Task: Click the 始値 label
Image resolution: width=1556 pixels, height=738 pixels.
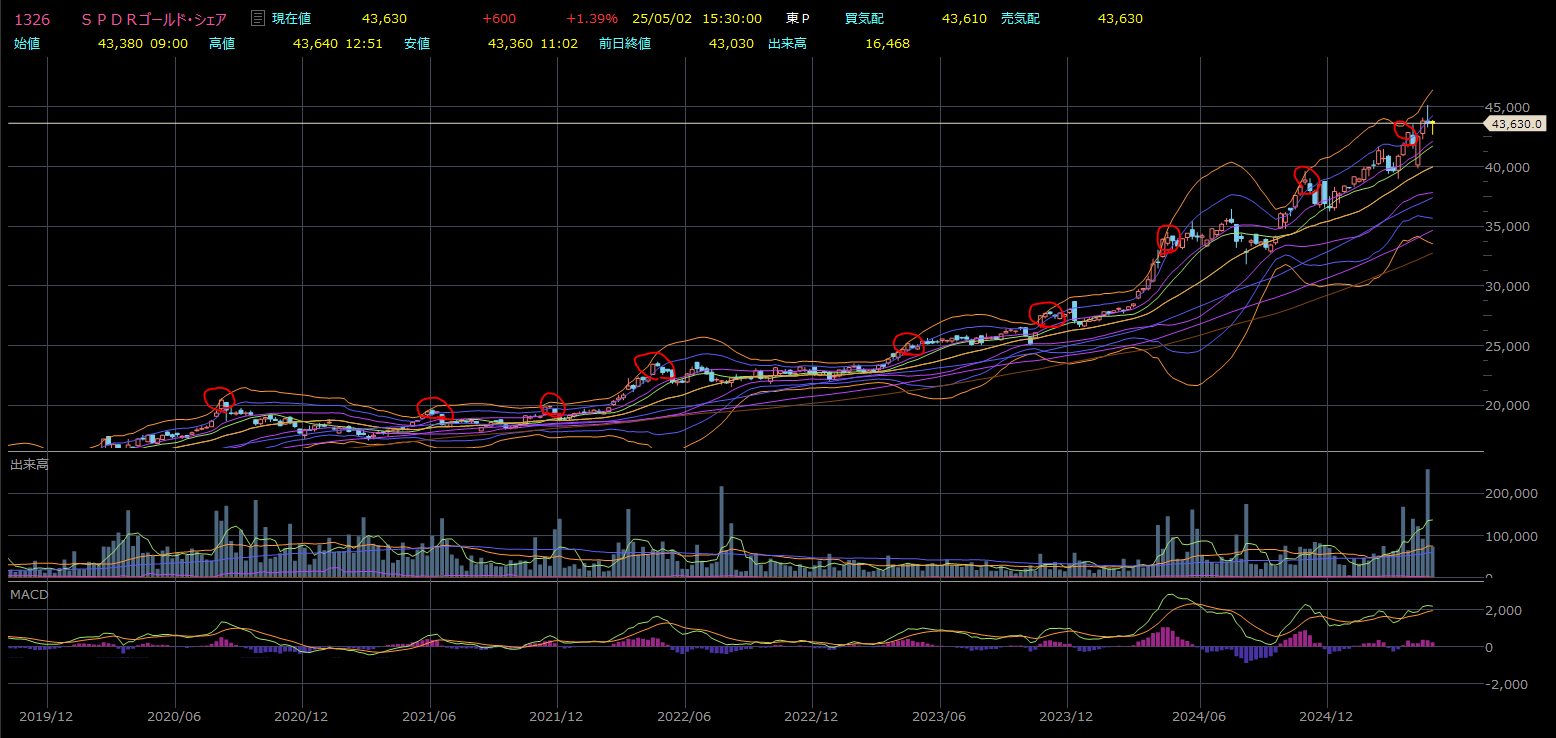Action: 27,44
